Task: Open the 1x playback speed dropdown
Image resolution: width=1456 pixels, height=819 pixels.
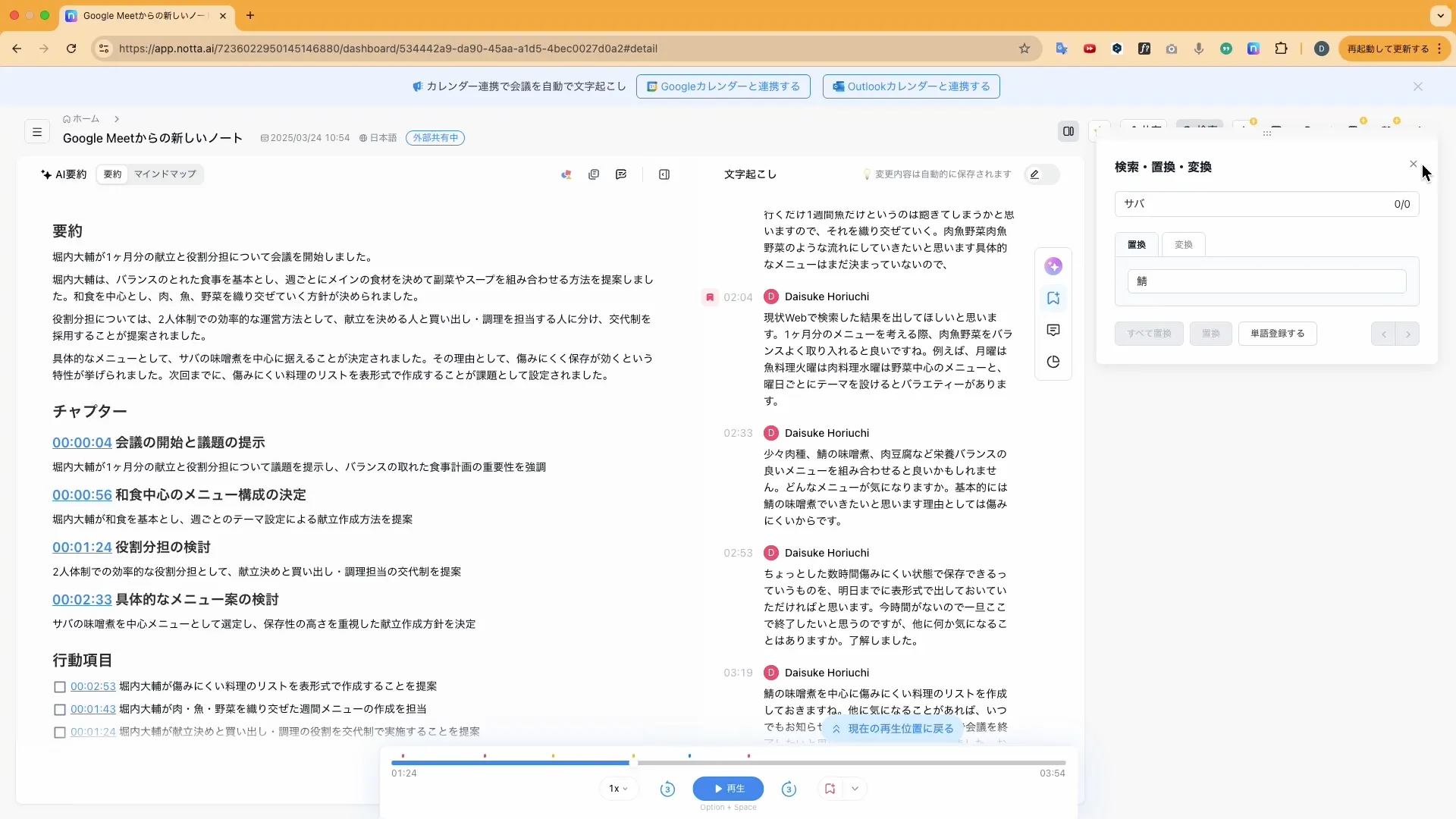Action: pos(618,789)
